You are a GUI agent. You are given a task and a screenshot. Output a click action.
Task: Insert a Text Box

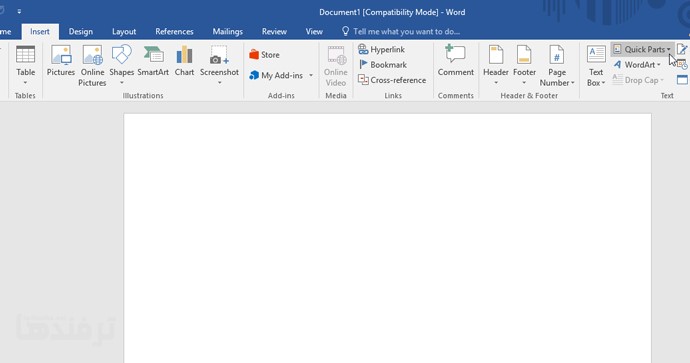596,65
